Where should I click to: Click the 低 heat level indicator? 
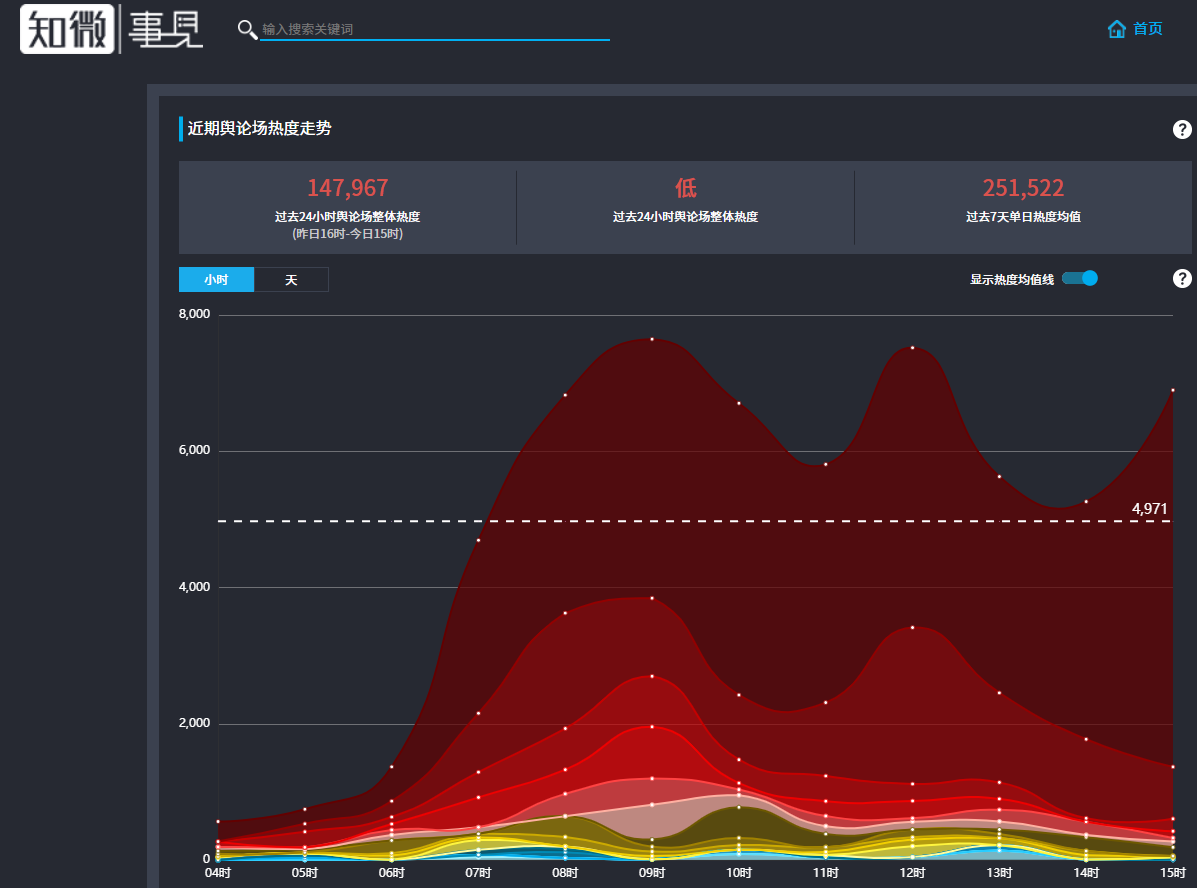click(x=685, y=188)
